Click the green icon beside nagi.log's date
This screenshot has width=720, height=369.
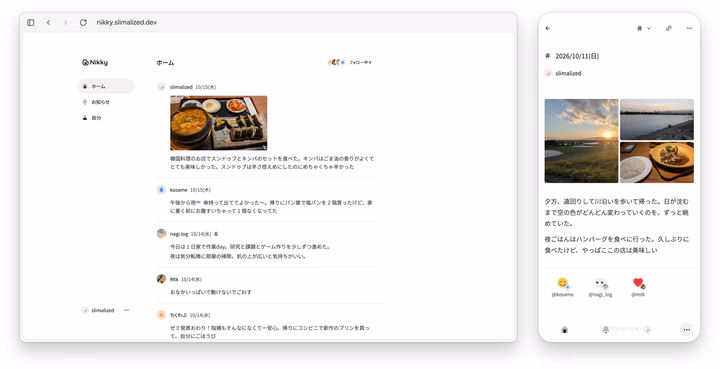[216, 234]
